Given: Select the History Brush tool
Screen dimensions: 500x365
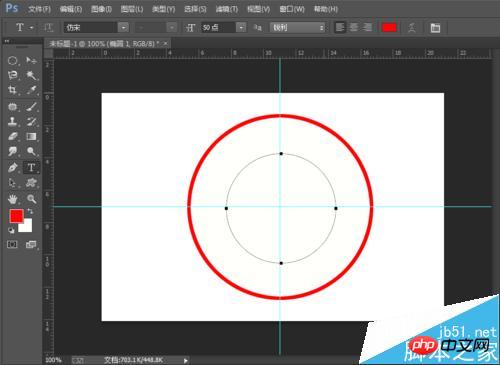Looking at the screenshot, I should (x=31, y=122).
